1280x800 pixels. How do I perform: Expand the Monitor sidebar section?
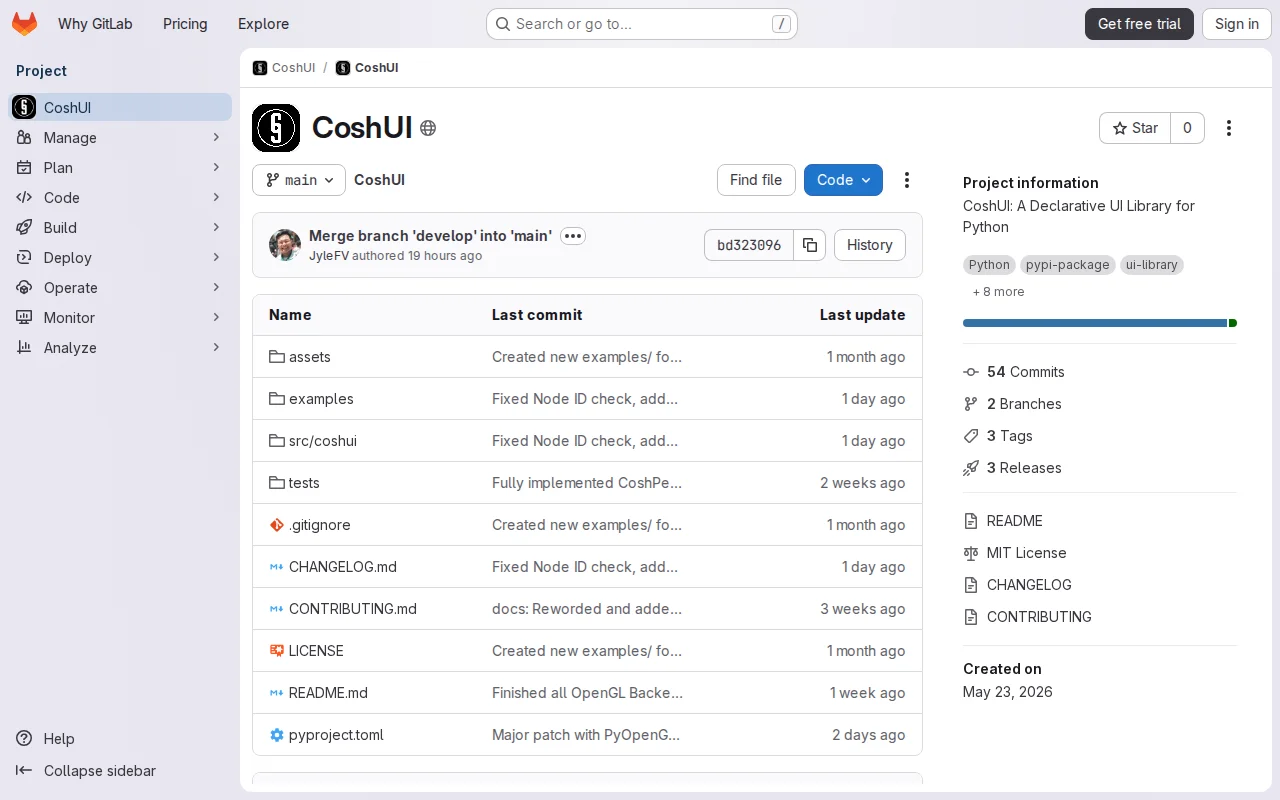pyautogui.click(x=216, y=317)
